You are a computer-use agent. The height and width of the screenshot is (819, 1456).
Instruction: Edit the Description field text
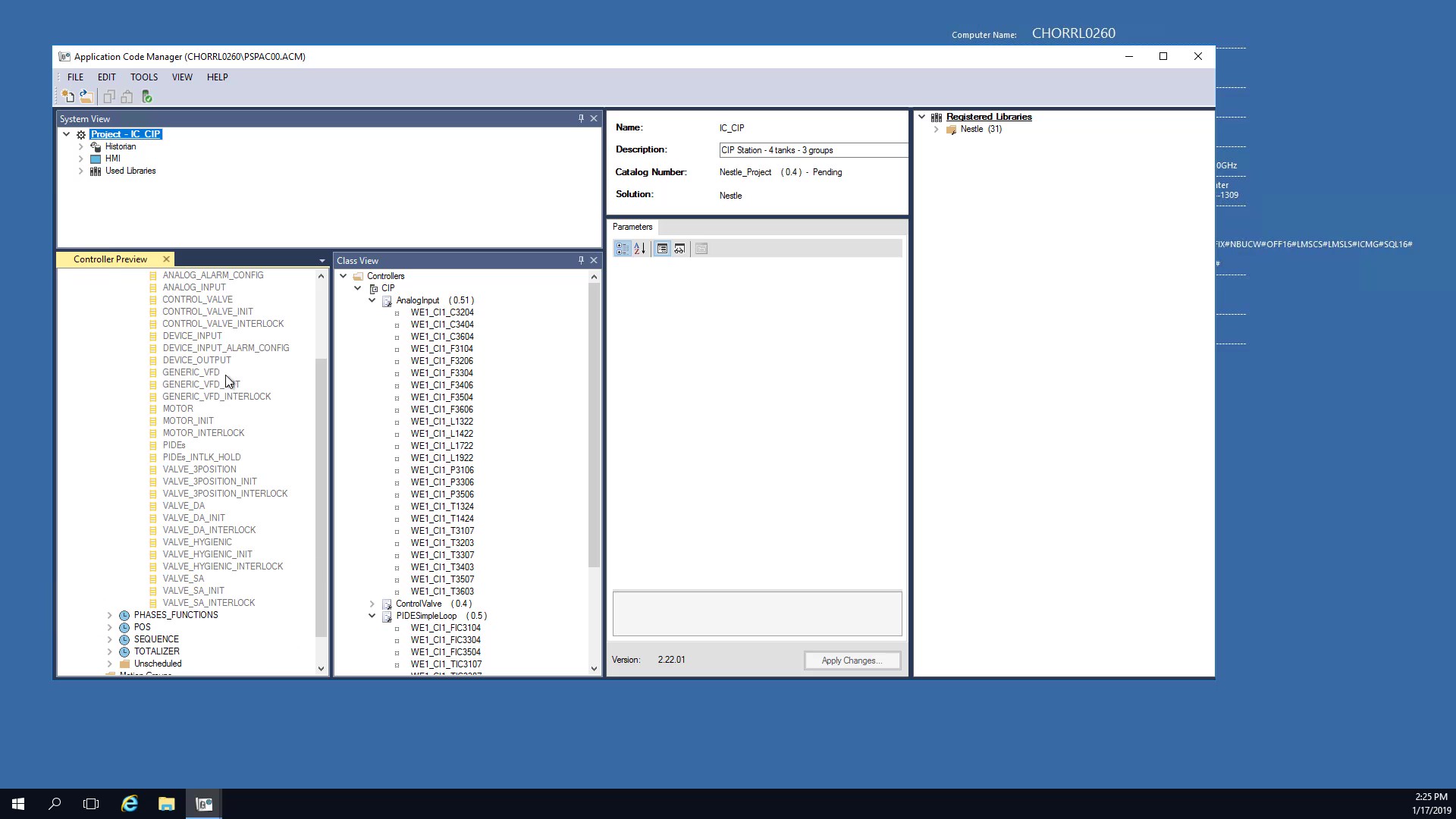(813, 150)
